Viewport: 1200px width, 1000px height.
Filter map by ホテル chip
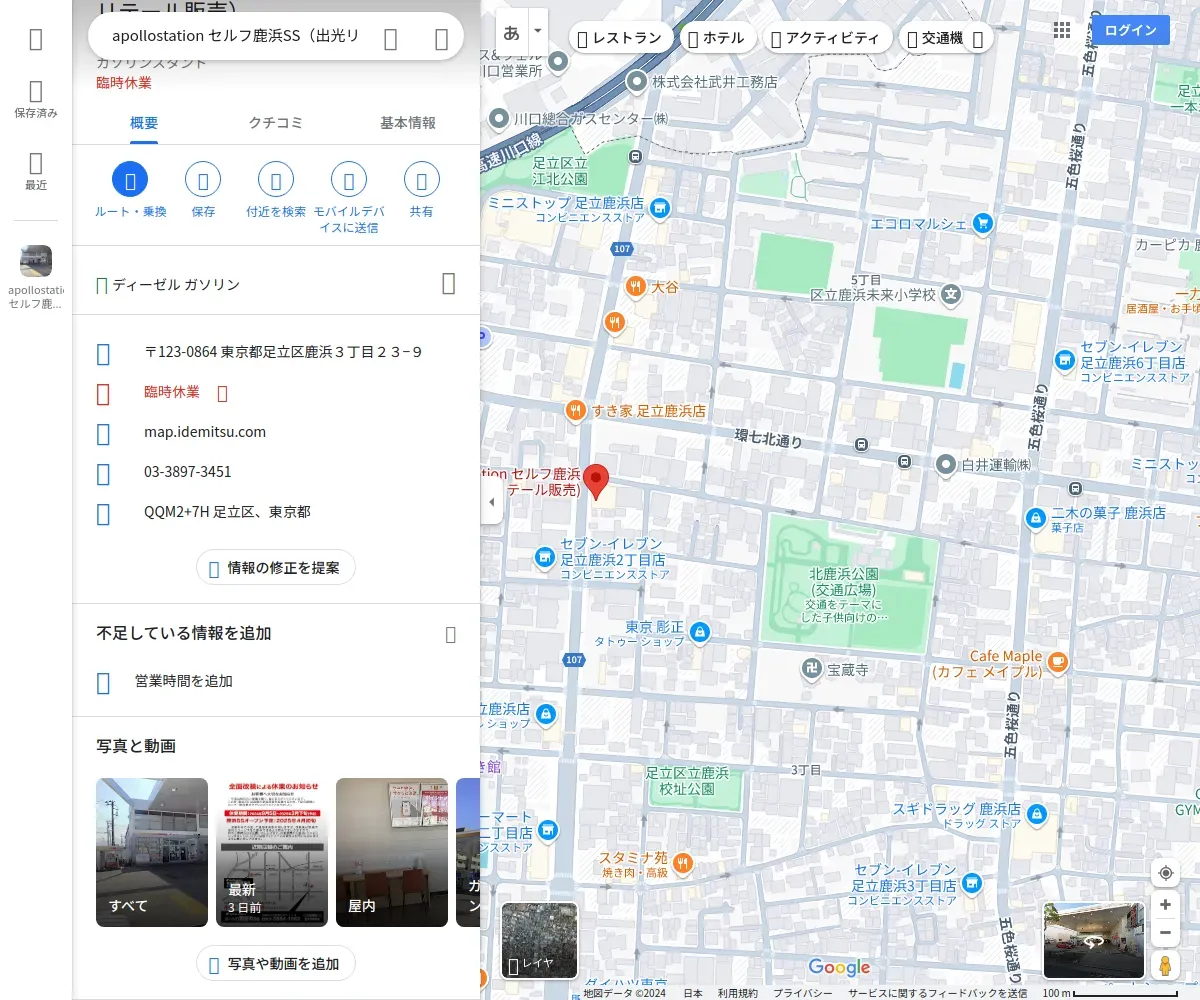coord(718,38)
